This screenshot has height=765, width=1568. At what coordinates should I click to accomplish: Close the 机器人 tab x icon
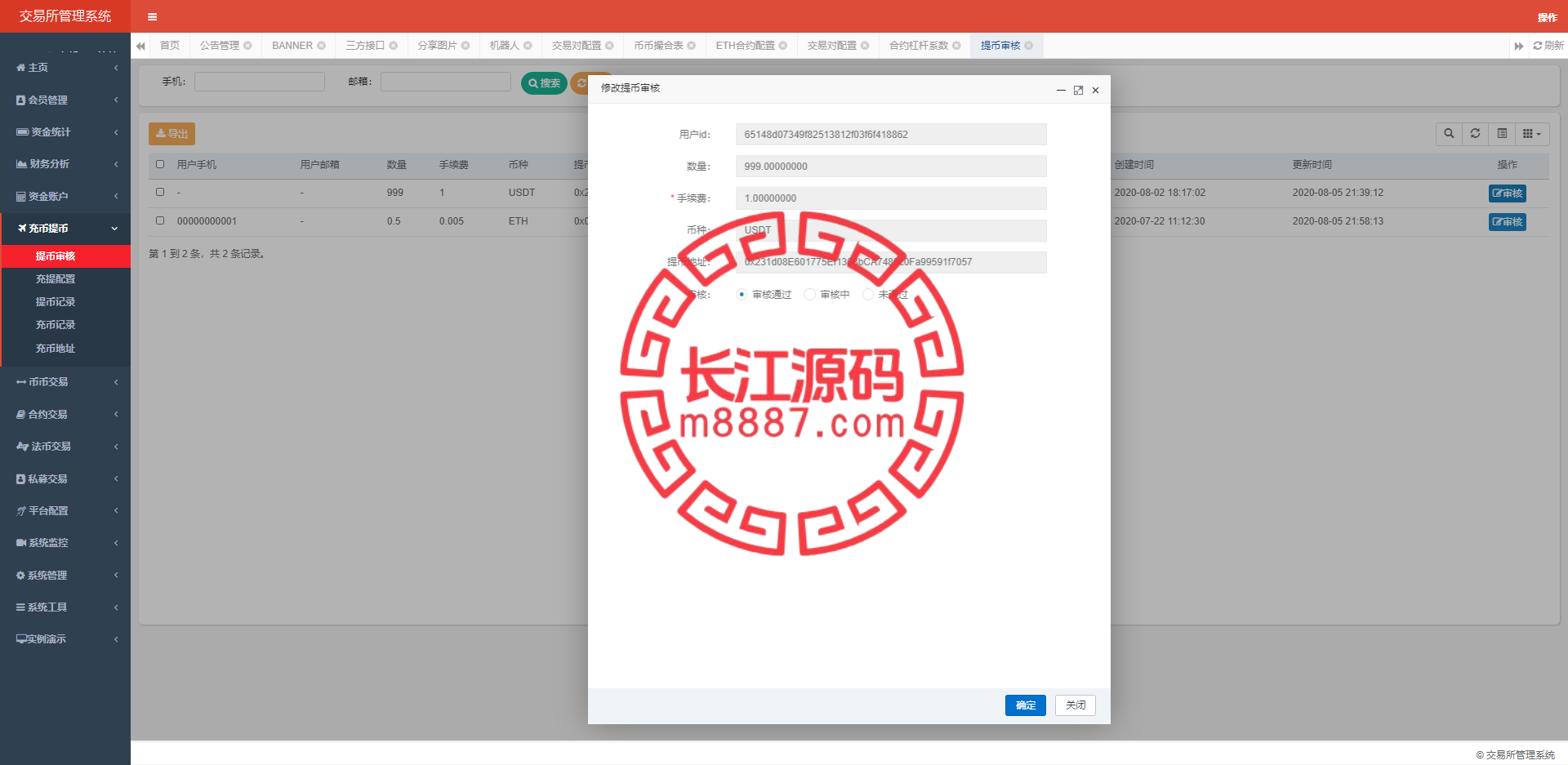528,46
